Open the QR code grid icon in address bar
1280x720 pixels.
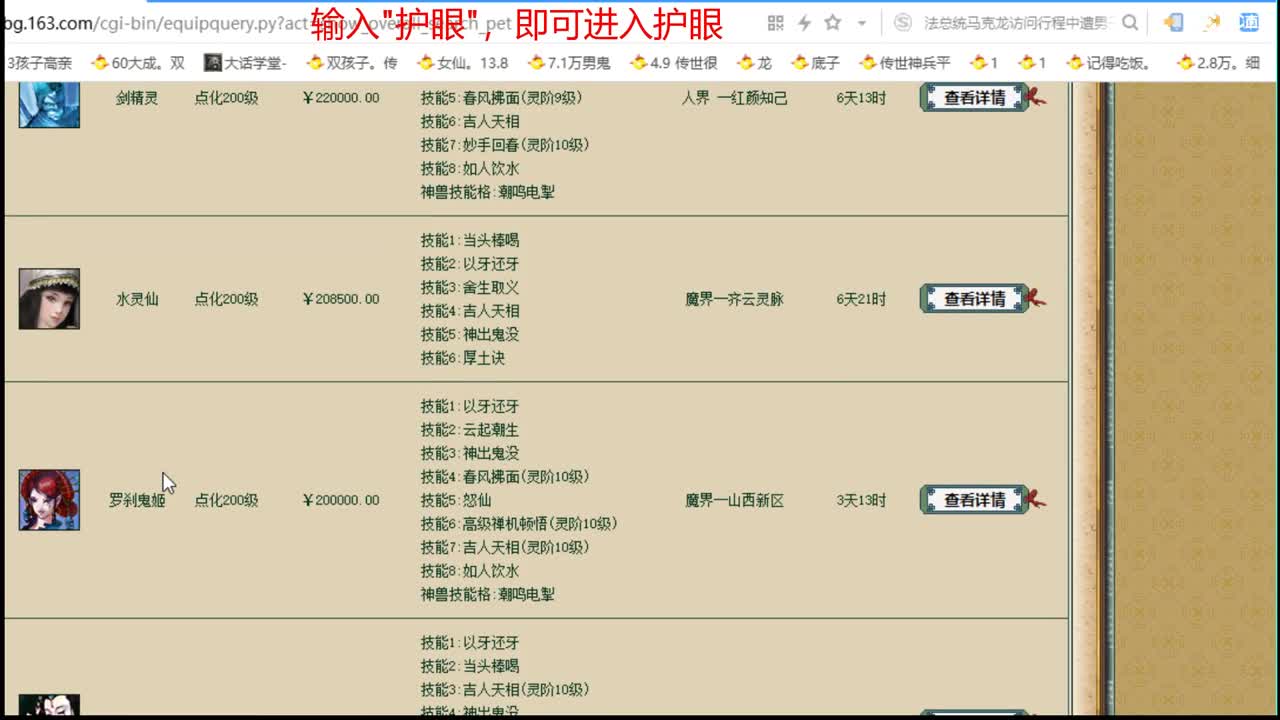tap(776, 22)
